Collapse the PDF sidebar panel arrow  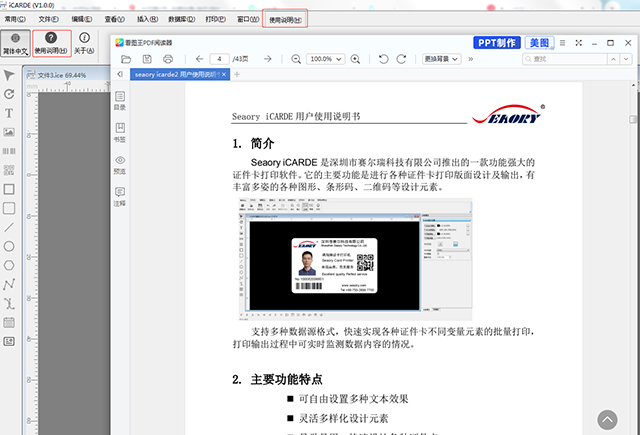tap(120, 74)
